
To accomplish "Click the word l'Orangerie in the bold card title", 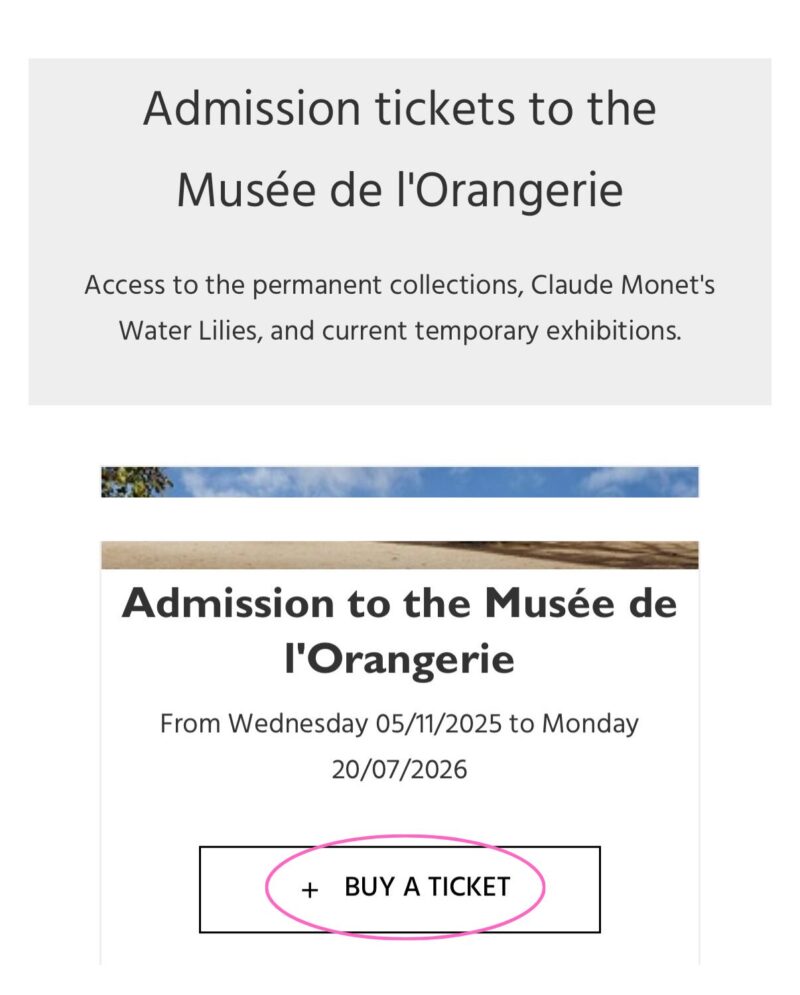I will (400, 659).
